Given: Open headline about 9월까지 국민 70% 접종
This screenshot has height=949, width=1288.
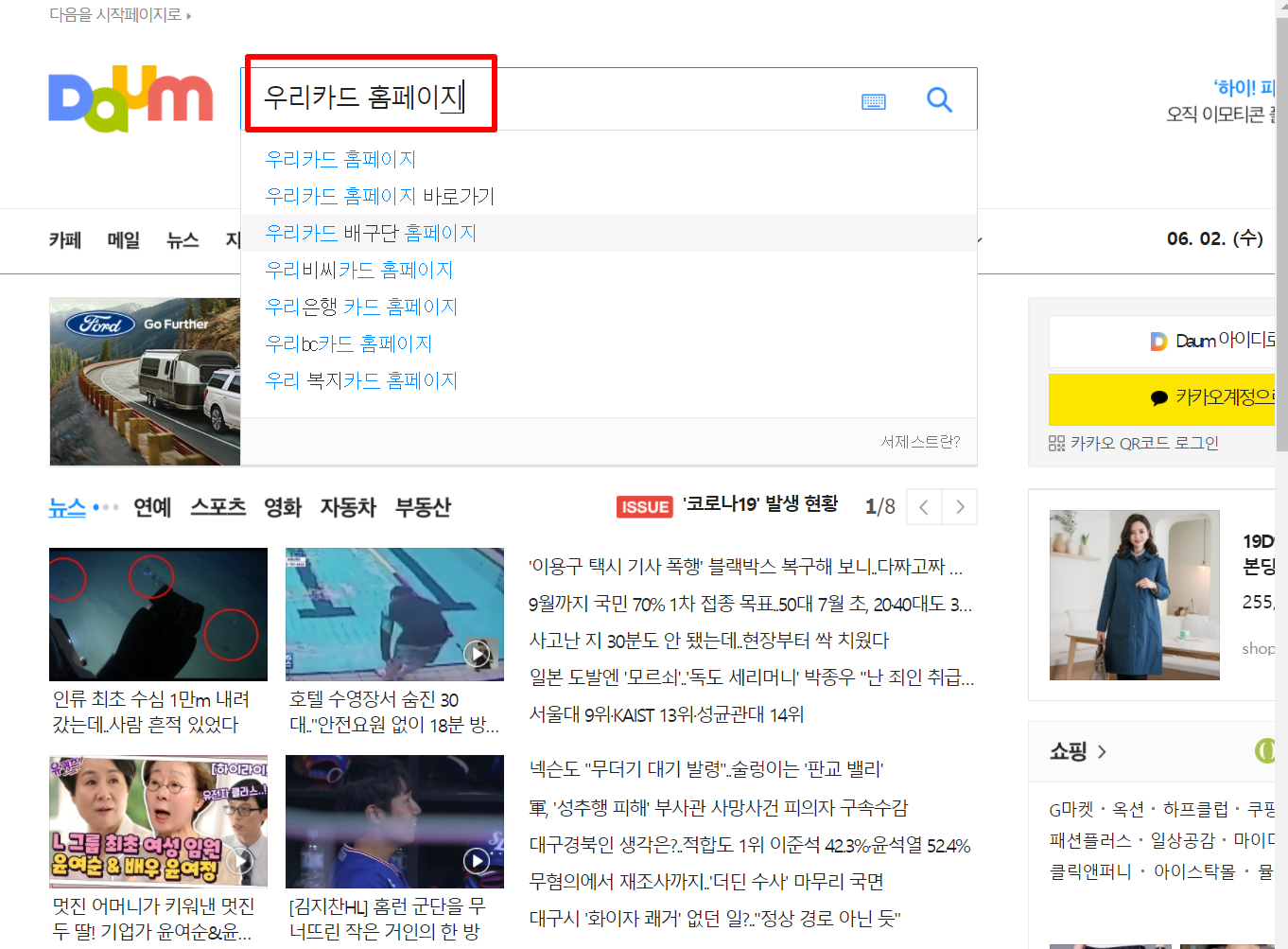Looking at the screenshot, I should tap(750, 604).
